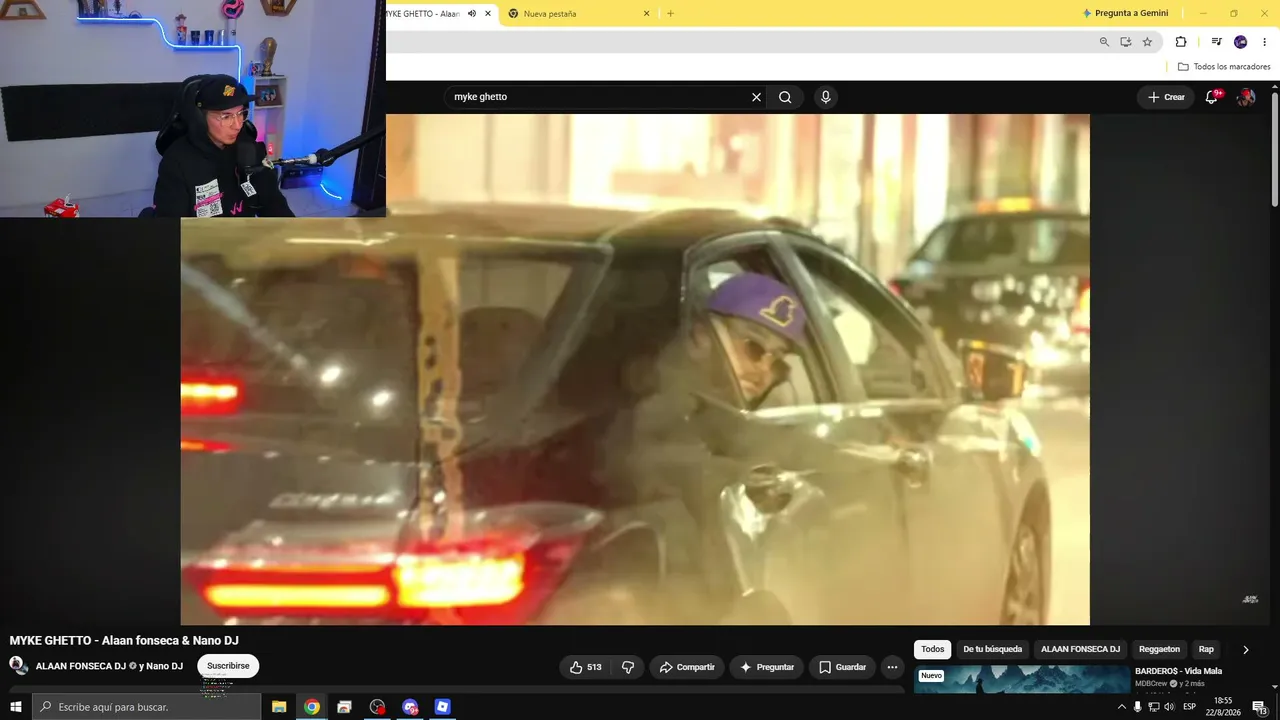The image size is (1280, 720).
Task: Close the Nueva pestaña tab
Action: 646,14
